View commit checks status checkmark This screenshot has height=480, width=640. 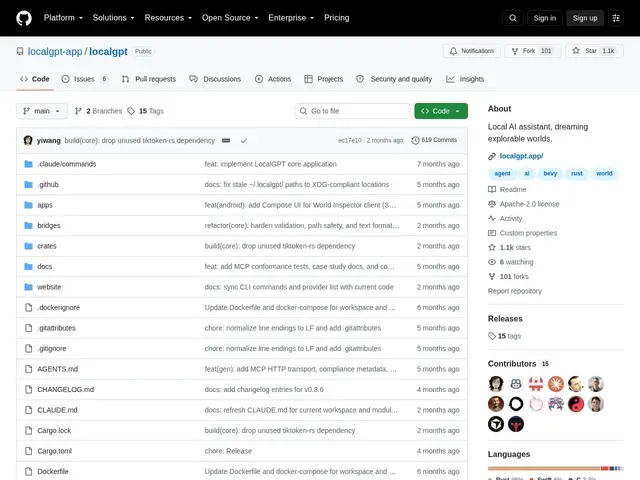(x=244, y=140)
